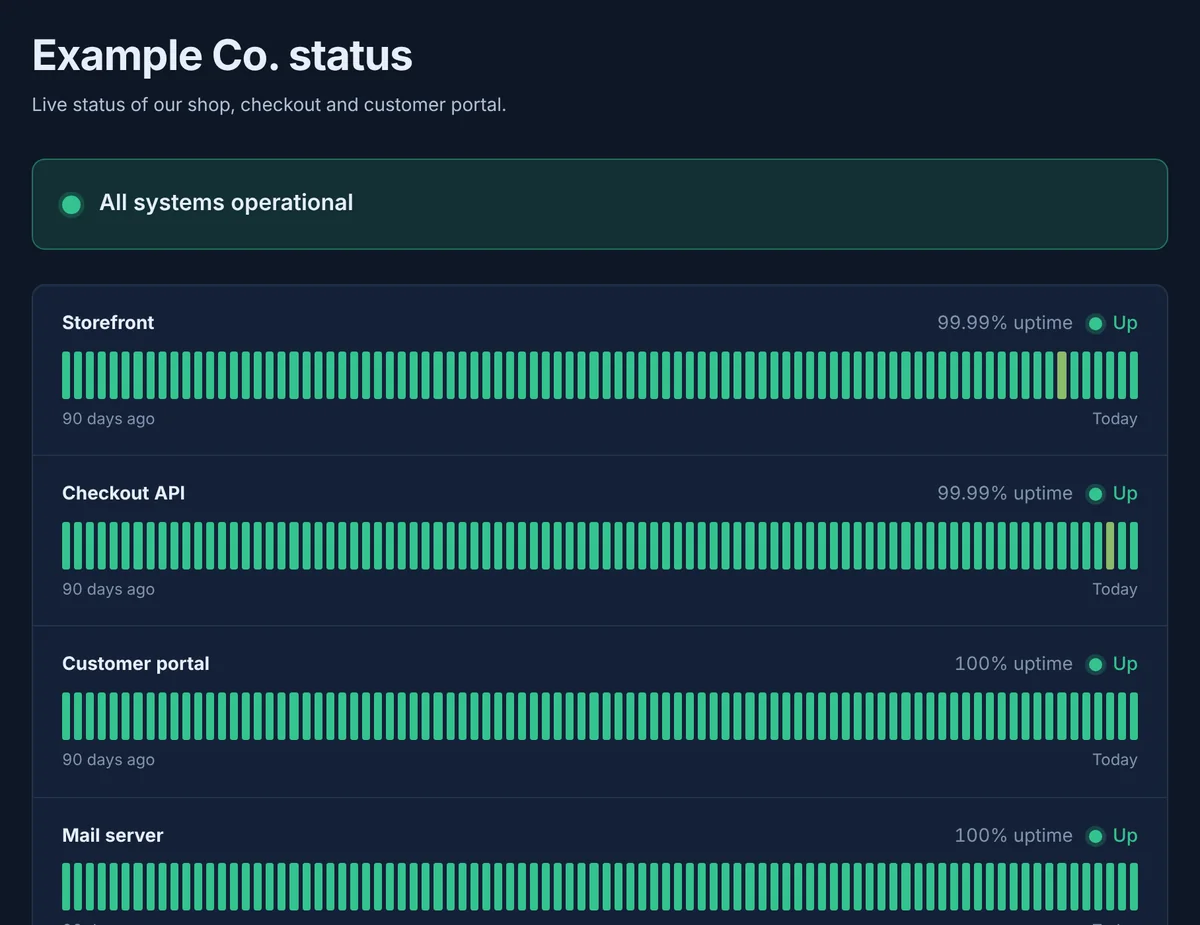The image size is (1200, 925).
Task: Click the yellow degraded bar in Storefront timeline
Action: pyautogui.click(x=1062, y=375)
